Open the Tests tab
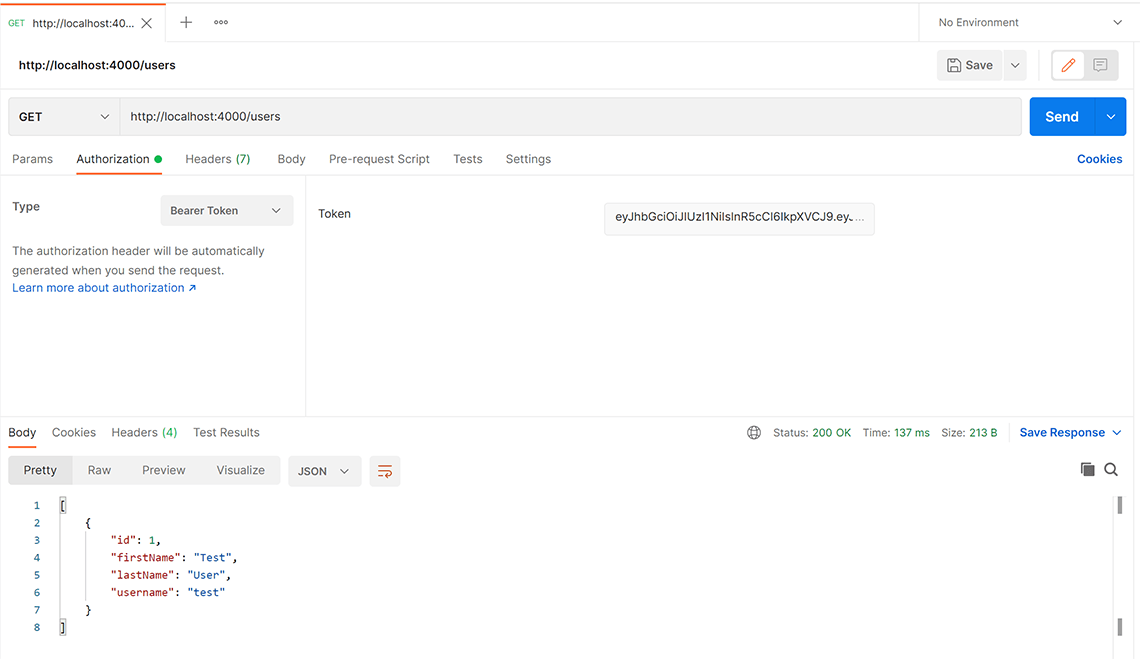1140x659 pixels. (x=467, y=158)
